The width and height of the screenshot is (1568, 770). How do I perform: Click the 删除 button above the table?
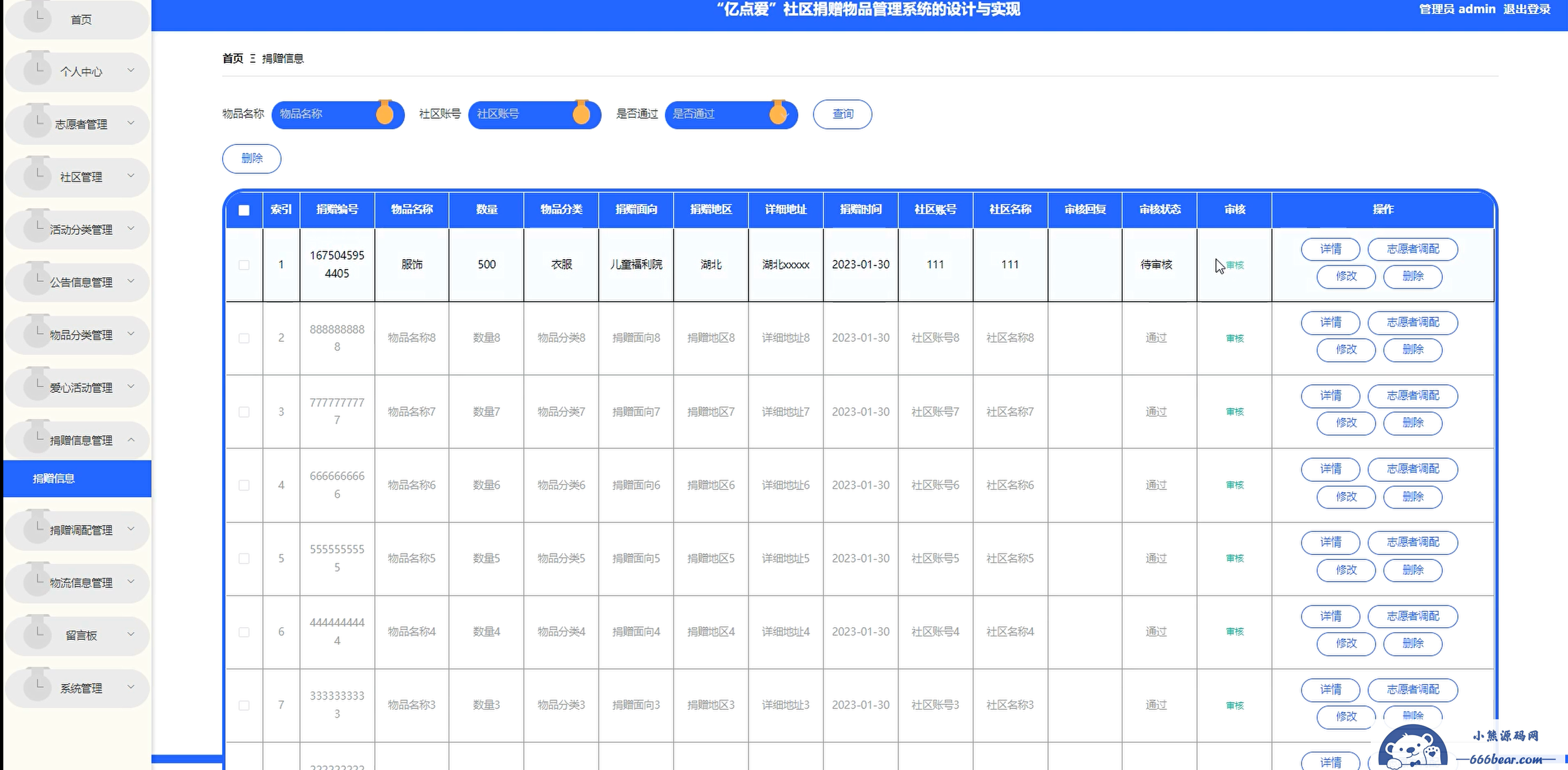(x=251, y=158)
